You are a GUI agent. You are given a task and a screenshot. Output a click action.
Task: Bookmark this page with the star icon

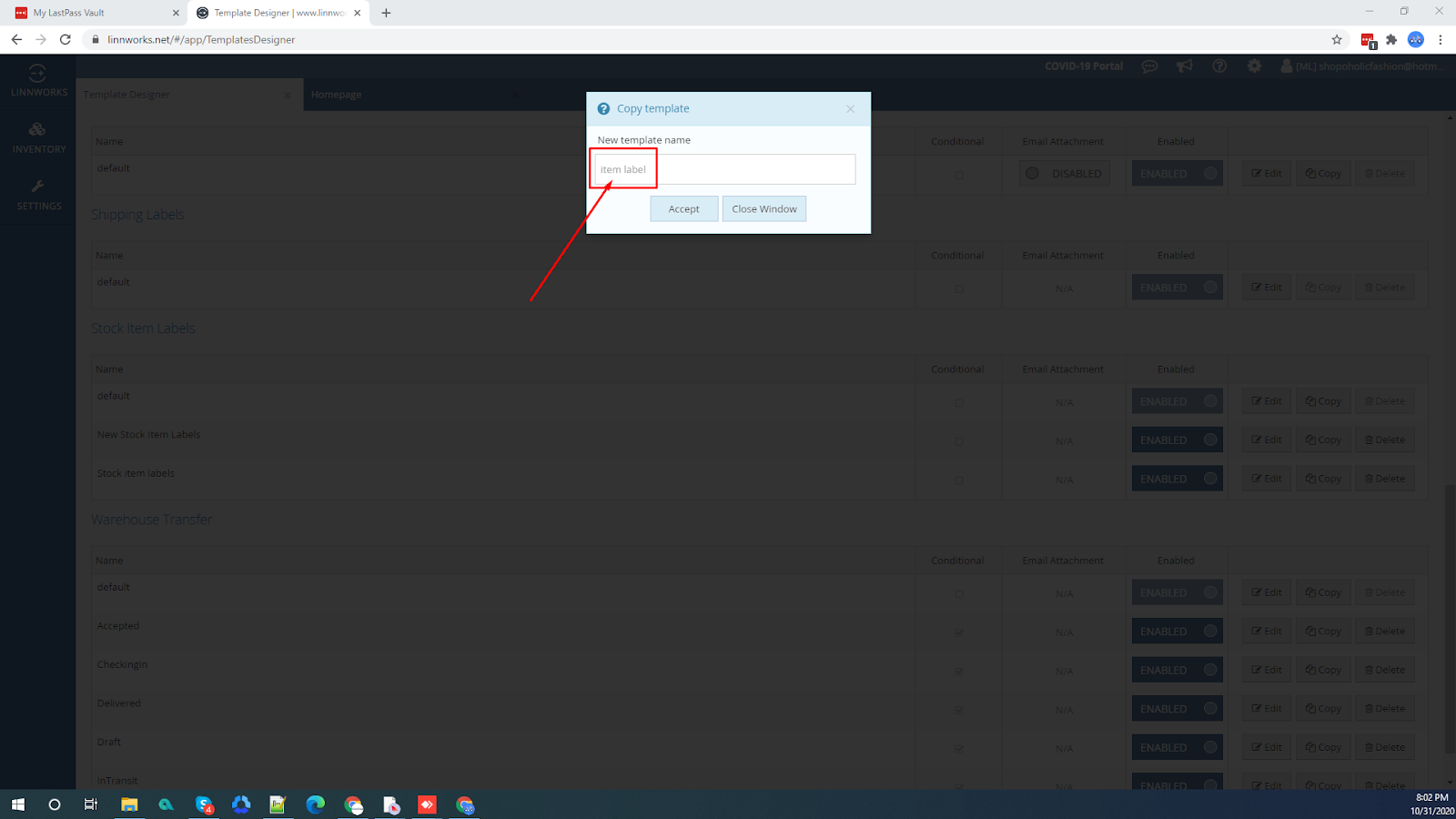[1337, 39]
